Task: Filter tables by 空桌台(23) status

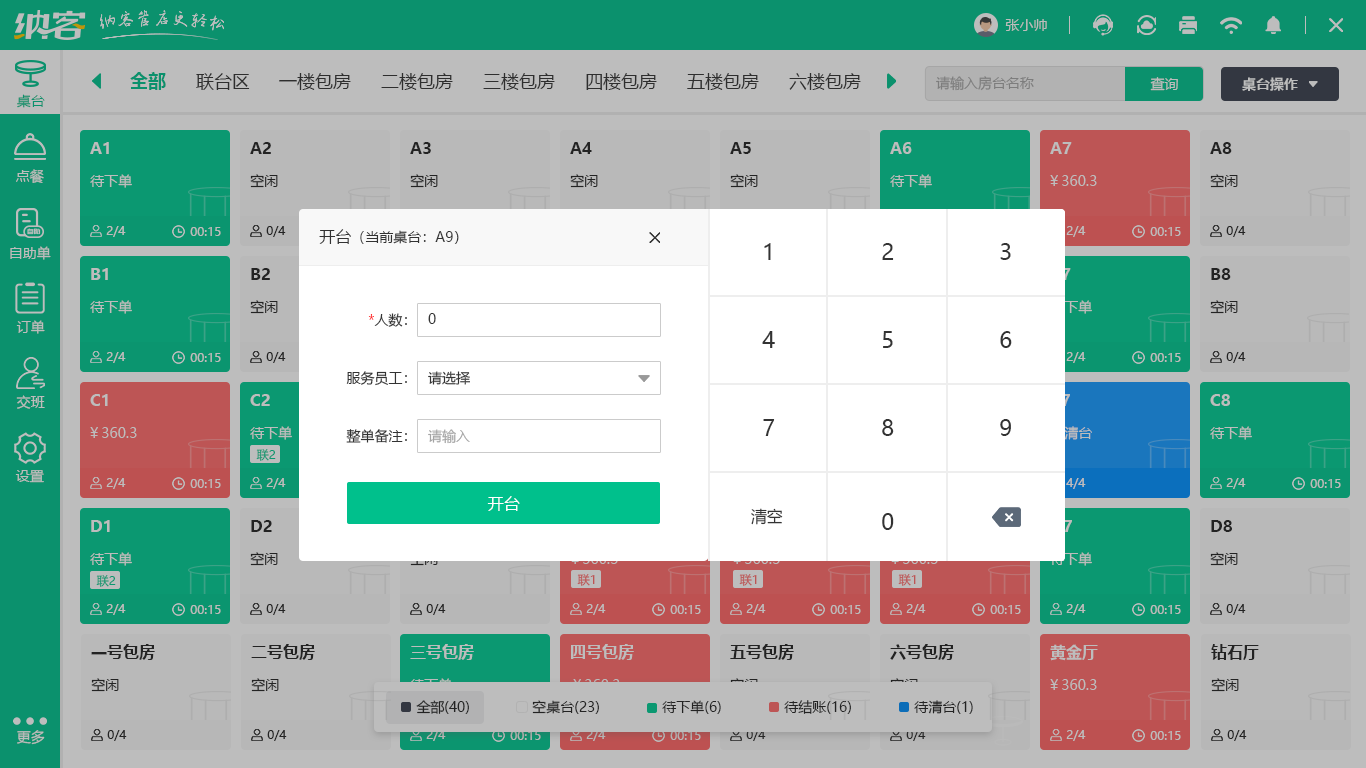Action: (558, 707)
